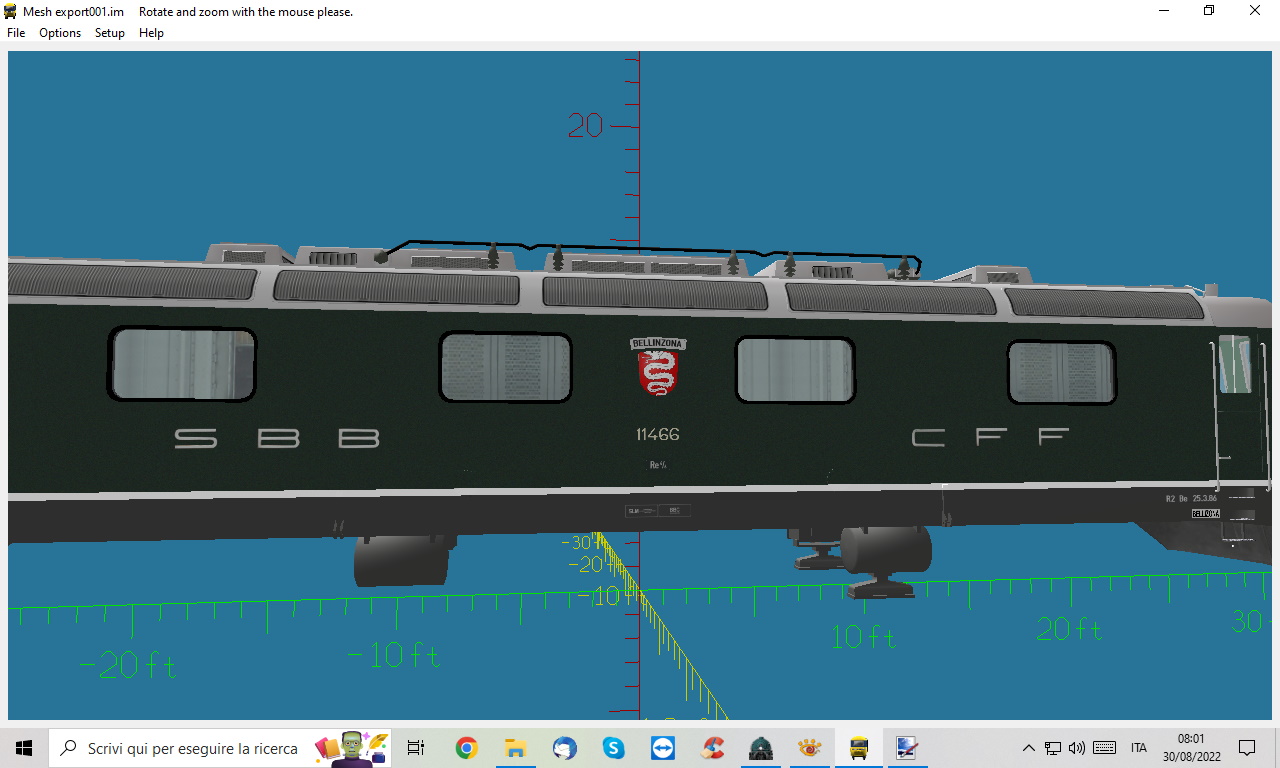The width and height of the screenshot is (1280, 768).
Task: Click the green 10 ft ruler label
Action: (x=864, y=636)
